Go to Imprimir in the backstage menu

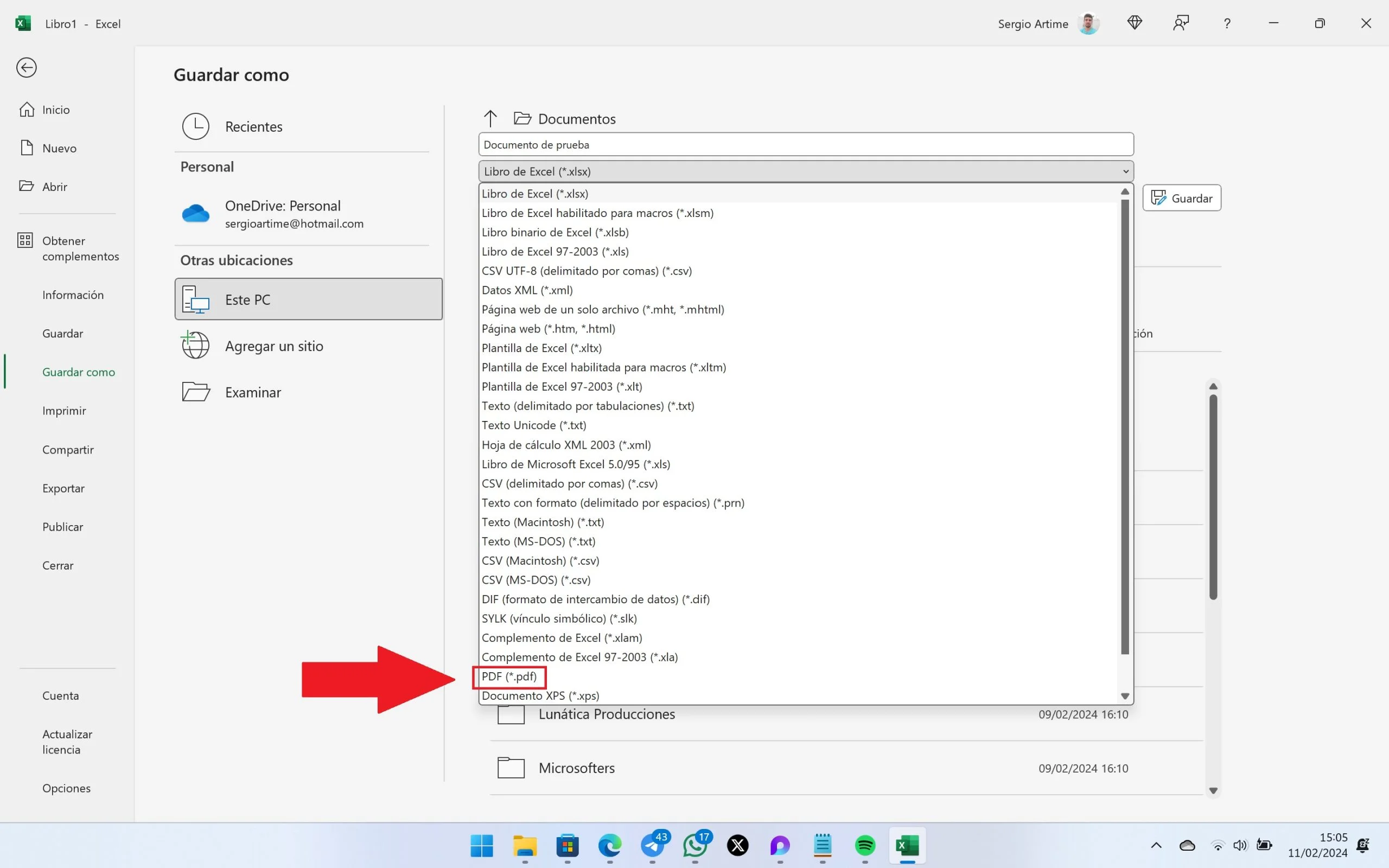pos(63,411)
